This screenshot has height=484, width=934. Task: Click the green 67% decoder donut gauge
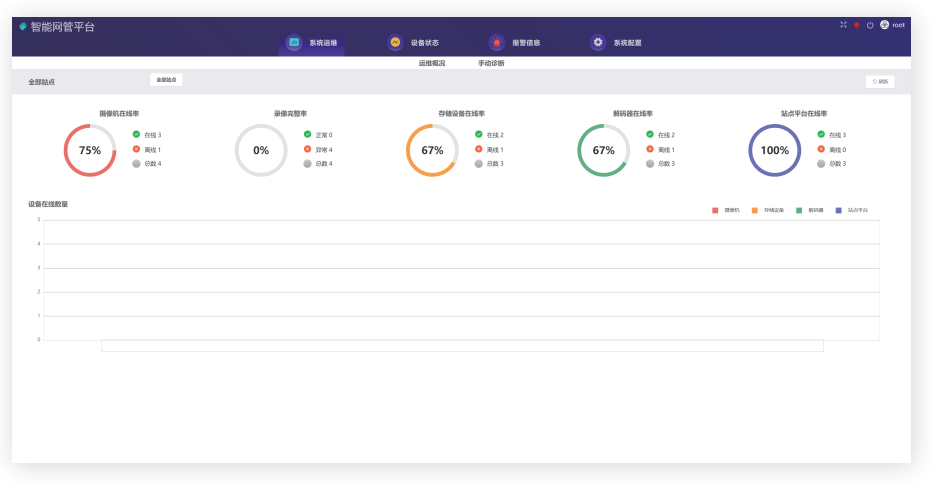(x=603, y=150)
